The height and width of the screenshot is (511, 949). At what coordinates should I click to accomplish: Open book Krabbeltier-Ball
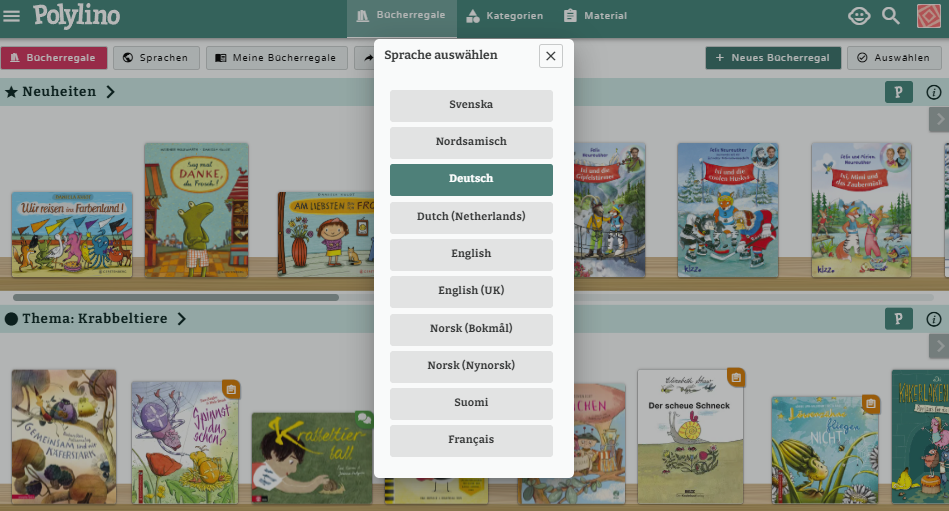312,458
